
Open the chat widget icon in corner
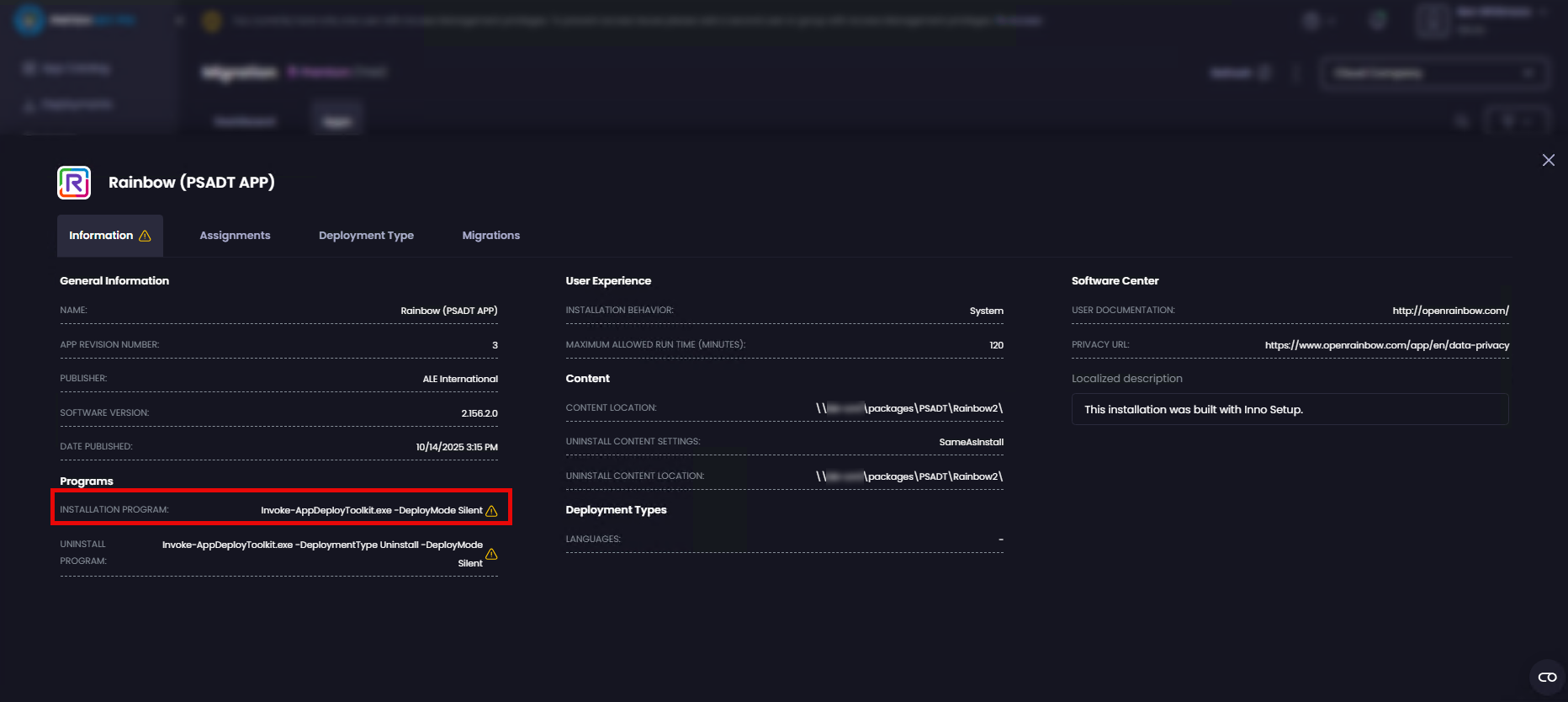tap(1547, 677)
